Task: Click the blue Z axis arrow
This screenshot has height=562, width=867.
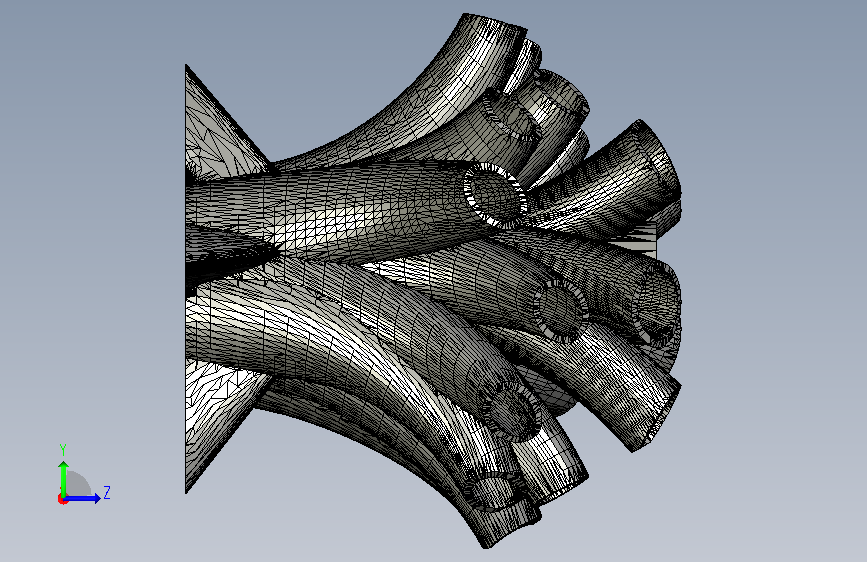Action: tap(83, 498)
